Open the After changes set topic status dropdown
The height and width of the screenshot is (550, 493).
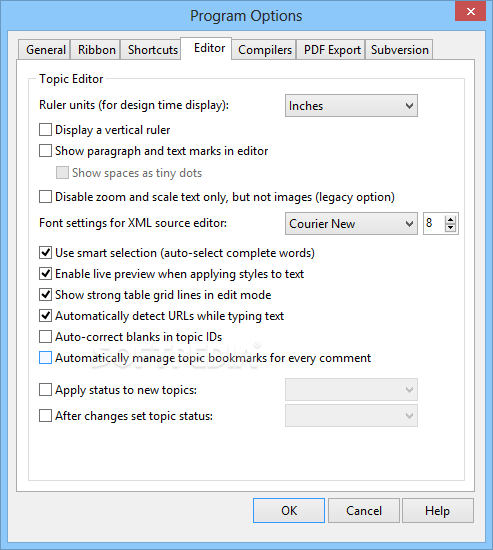click(x=351, y=416)
